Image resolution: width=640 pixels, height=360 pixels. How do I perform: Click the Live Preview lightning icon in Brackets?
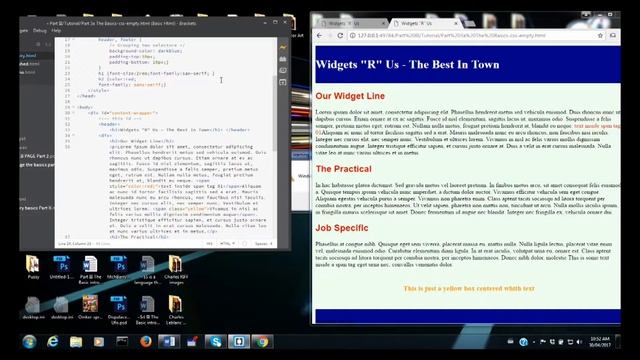283,47
